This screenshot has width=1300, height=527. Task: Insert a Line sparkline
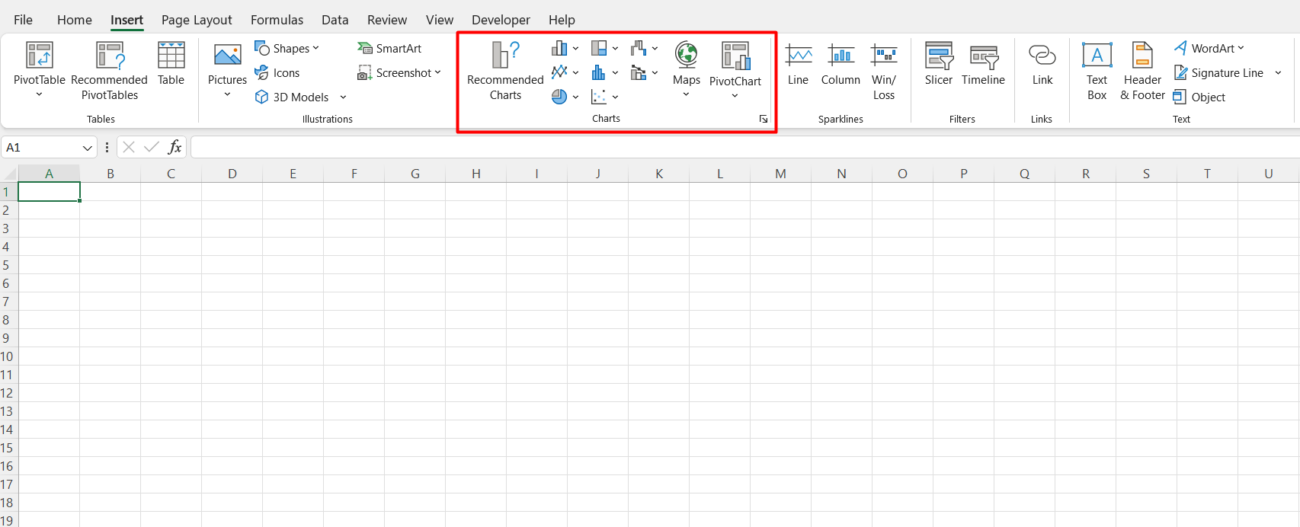click(798, 64)
